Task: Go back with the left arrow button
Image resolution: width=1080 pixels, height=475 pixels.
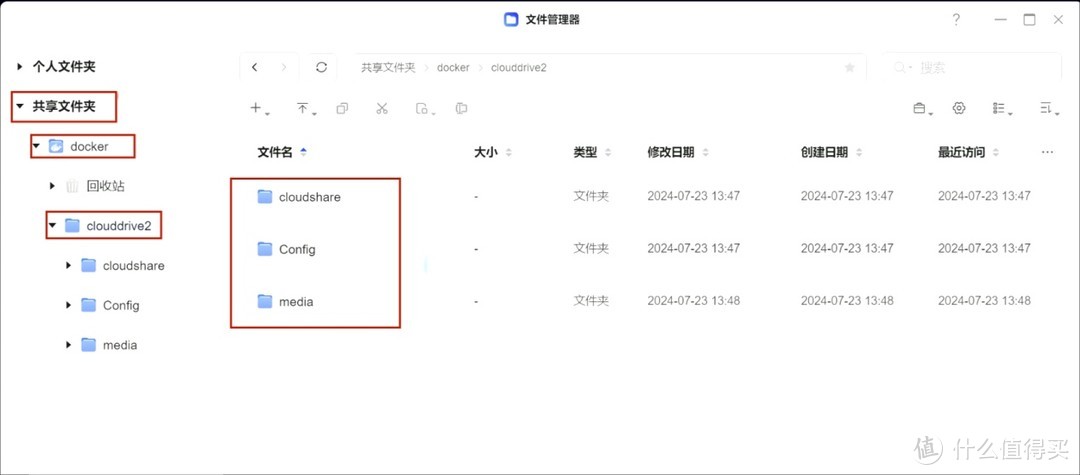Action: click(255, 67)
